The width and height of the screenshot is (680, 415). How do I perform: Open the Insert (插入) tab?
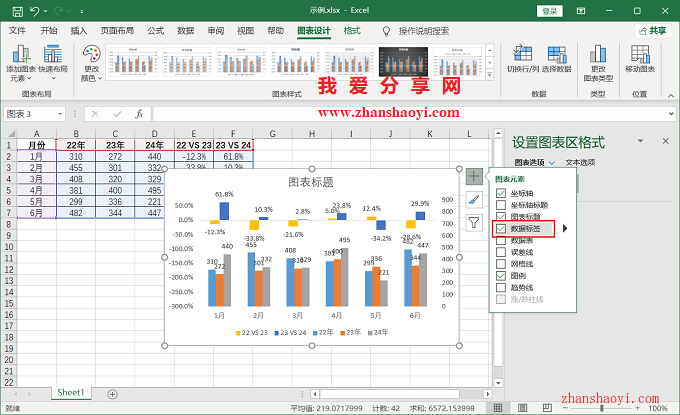[79, 31]
